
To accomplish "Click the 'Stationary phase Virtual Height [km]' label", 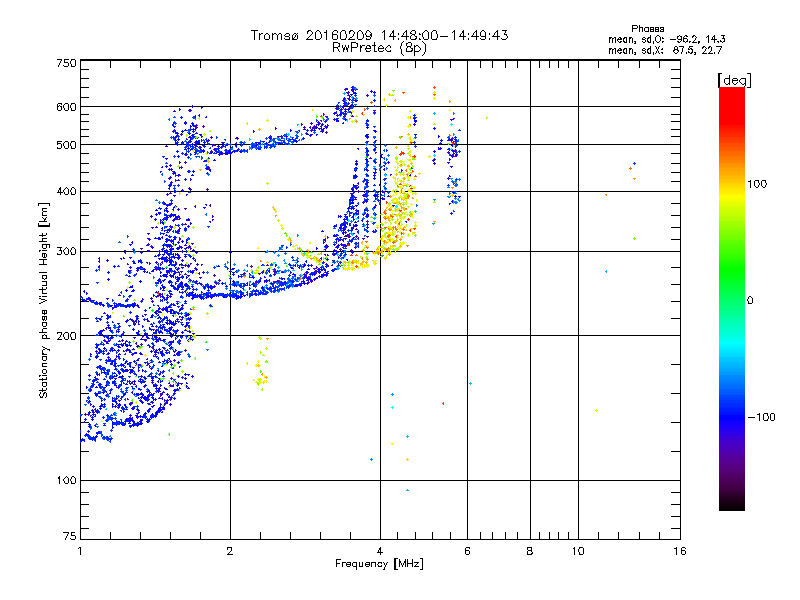I will 44,300.
